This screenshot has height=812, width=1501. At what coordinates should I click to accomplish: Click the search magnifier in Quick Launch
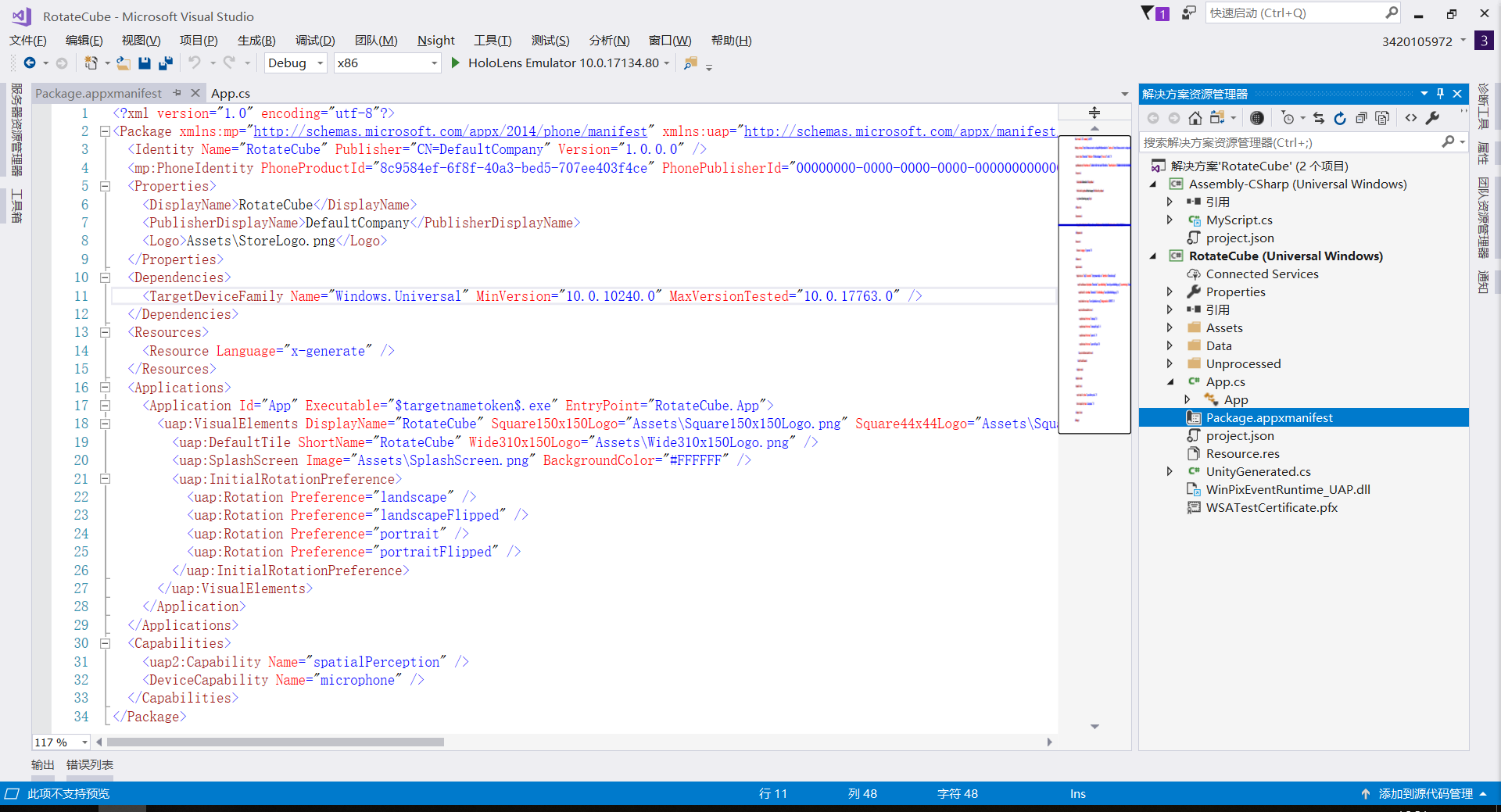[1392, 13]
